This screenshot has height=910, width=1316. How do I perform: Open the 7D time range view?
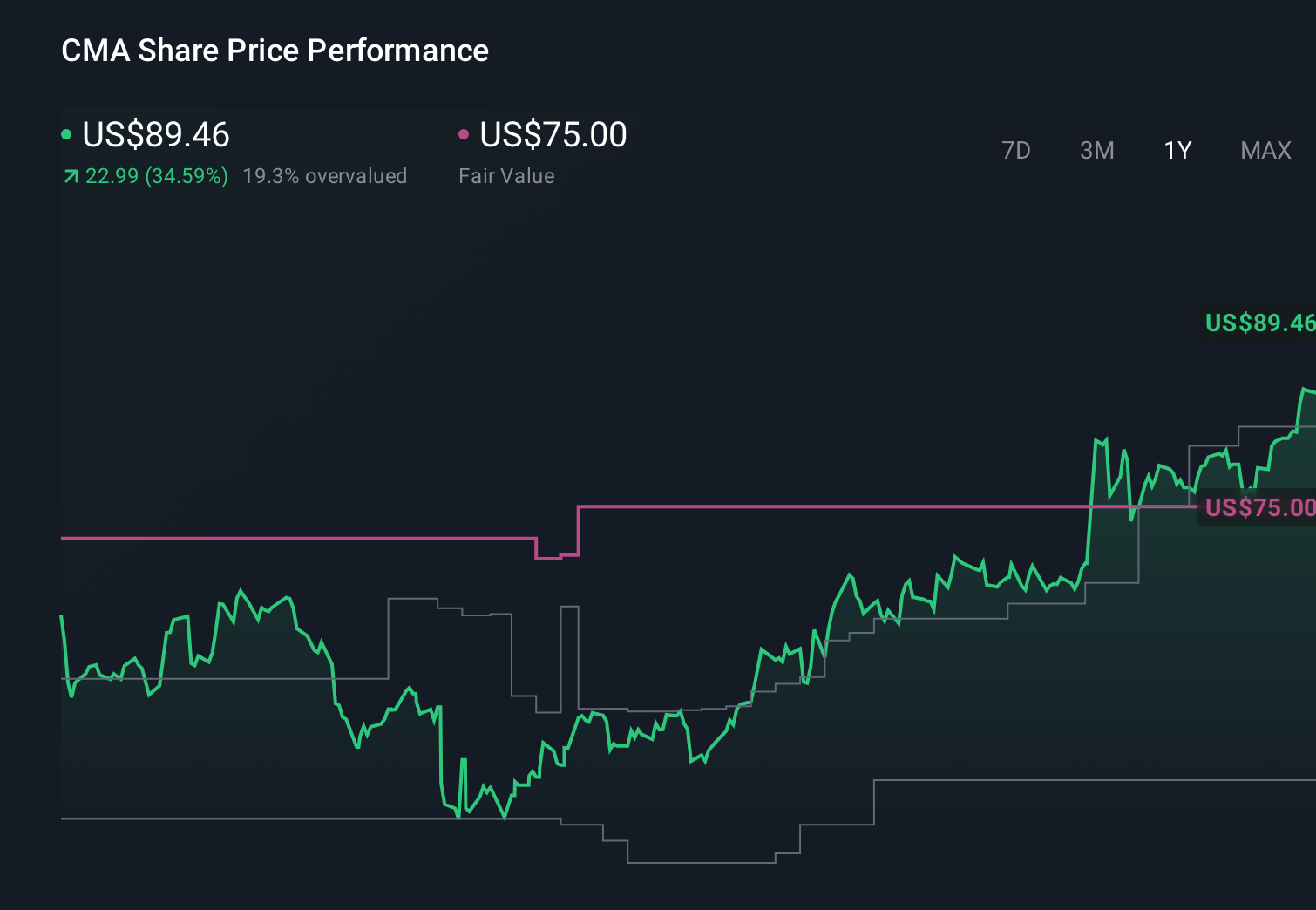[1017, 150]
